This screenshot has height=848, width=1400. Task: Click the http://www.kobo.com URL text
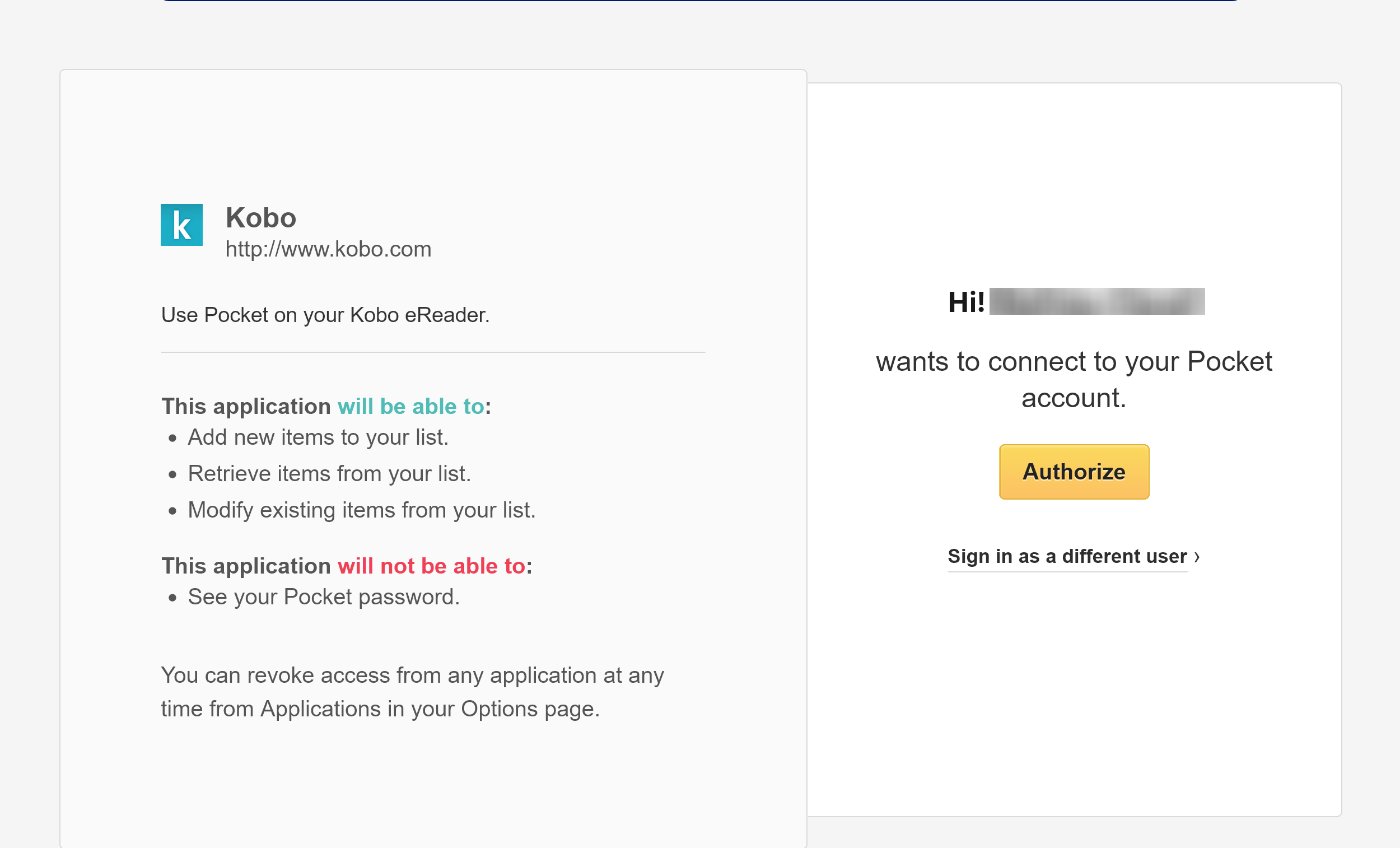pyautogui.click(x=328, y=249)
